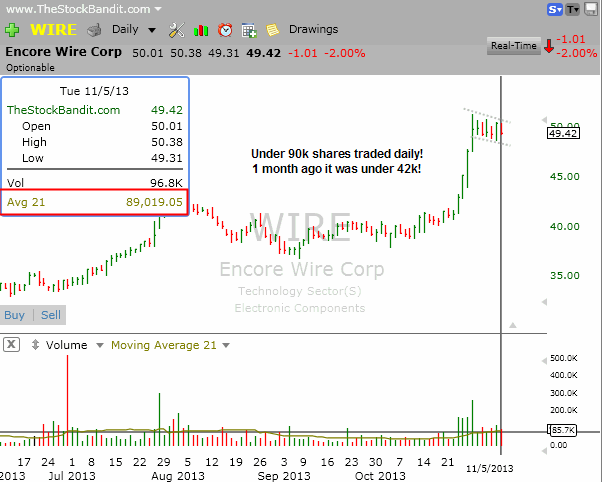Click the Encore Wire Corp header name

pyautogui.click(x=63, y=52)
